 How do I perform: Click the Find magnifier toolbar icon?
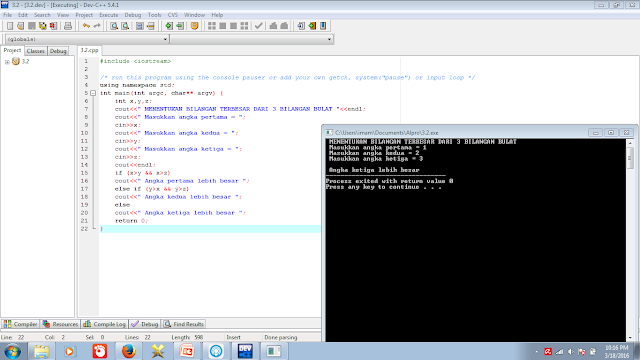[x=114, y=26]
